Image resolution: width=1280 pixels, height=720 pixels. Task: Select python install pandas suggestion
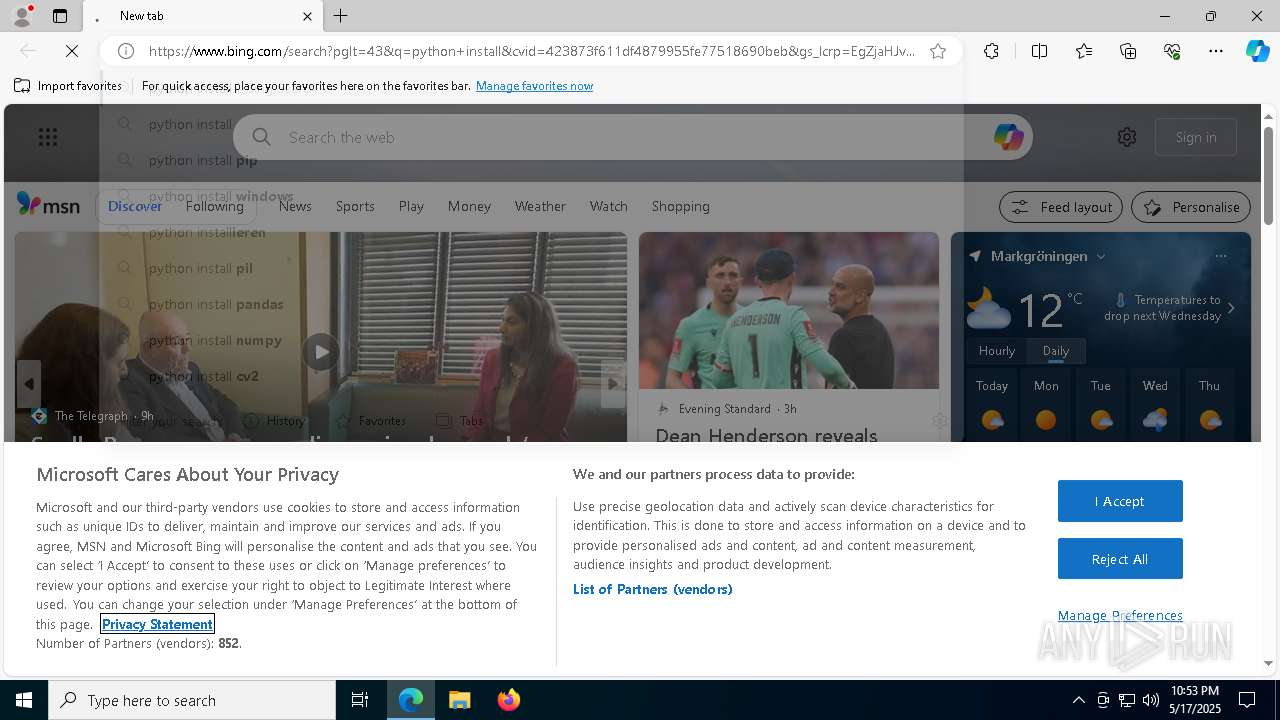[216, 304]
